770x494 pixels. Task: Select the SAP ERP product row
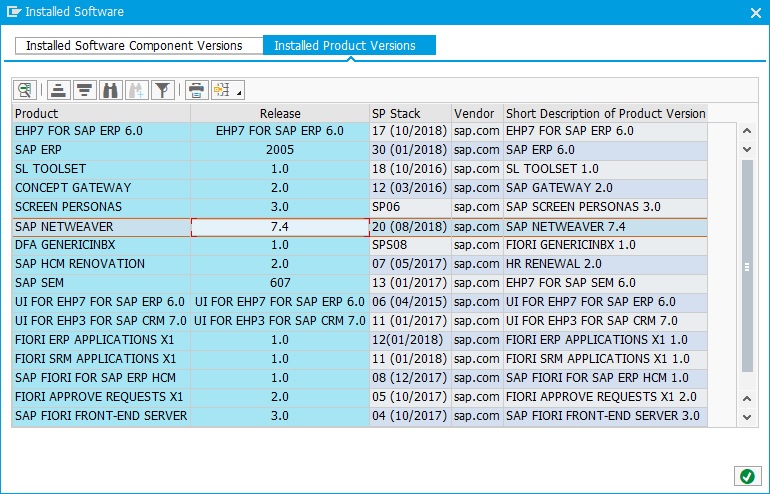[101, 150]
